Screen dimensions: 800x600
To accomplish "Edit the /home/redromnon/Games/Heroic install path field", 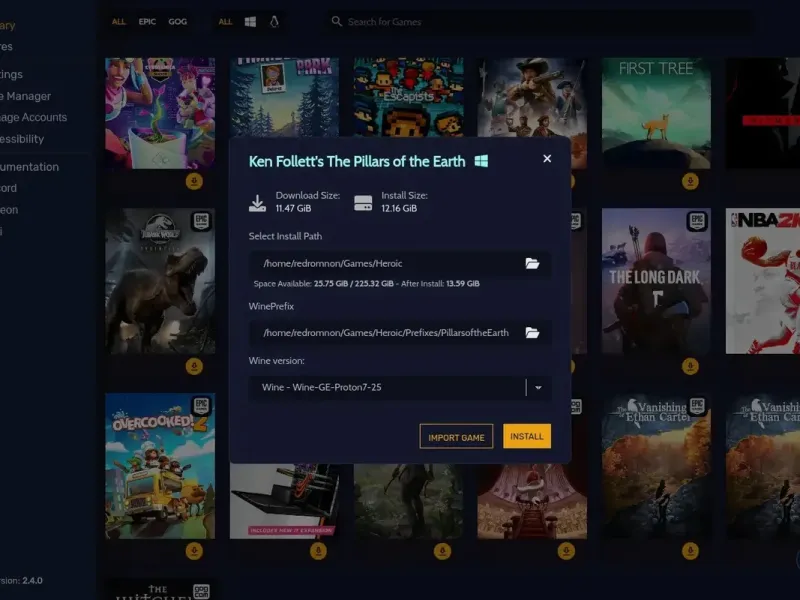I will (400, 264).
